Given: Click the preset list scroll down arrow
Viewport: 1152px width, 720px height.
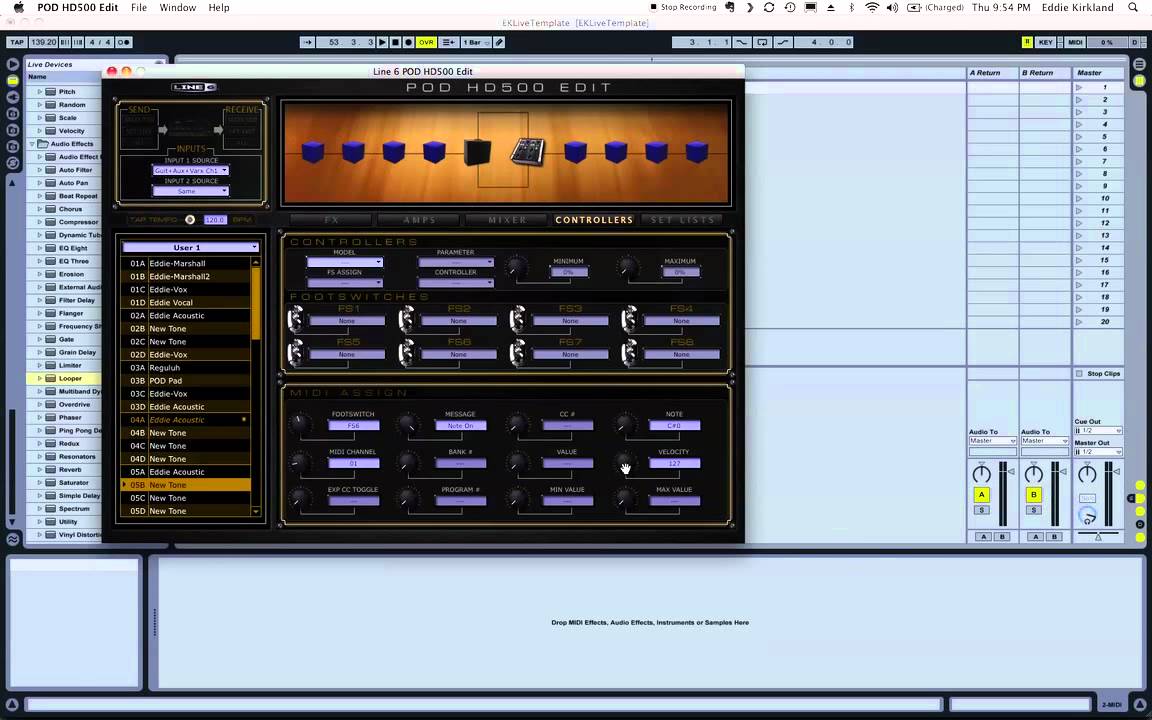Looking at the screenshot, I should click(x=256, y=511).
